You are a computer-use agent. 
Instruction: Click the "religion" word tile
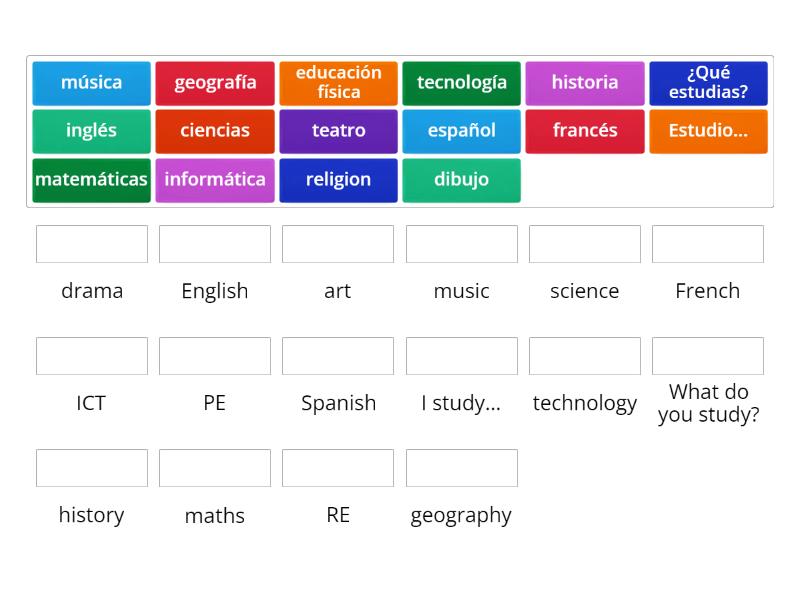pyautogui.click(x=338, y=180)
